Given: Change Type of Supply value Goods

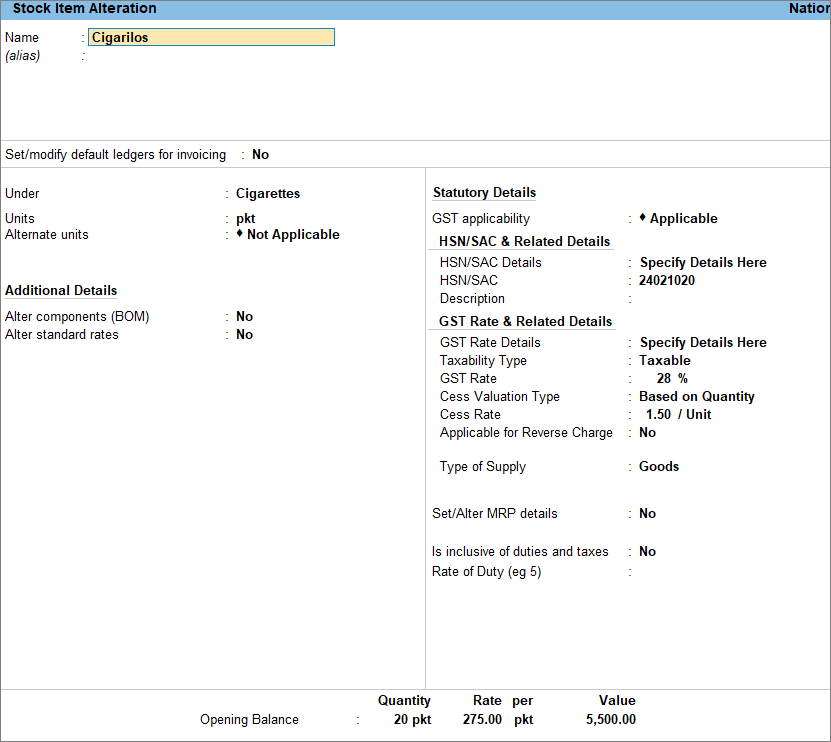Looking at the screenshot, I should (x=659, y=466).
